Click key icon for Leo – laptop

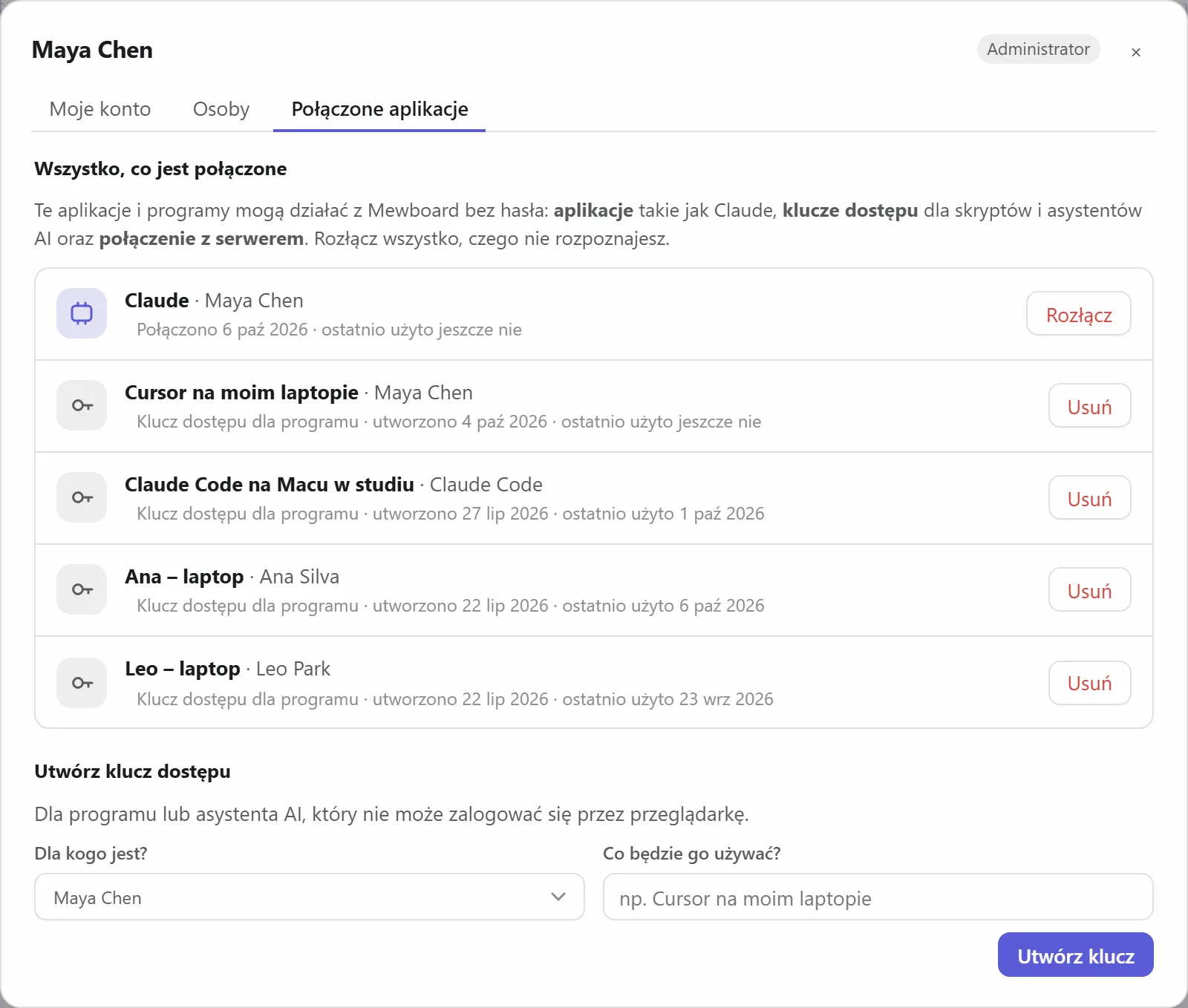(82, 683)
